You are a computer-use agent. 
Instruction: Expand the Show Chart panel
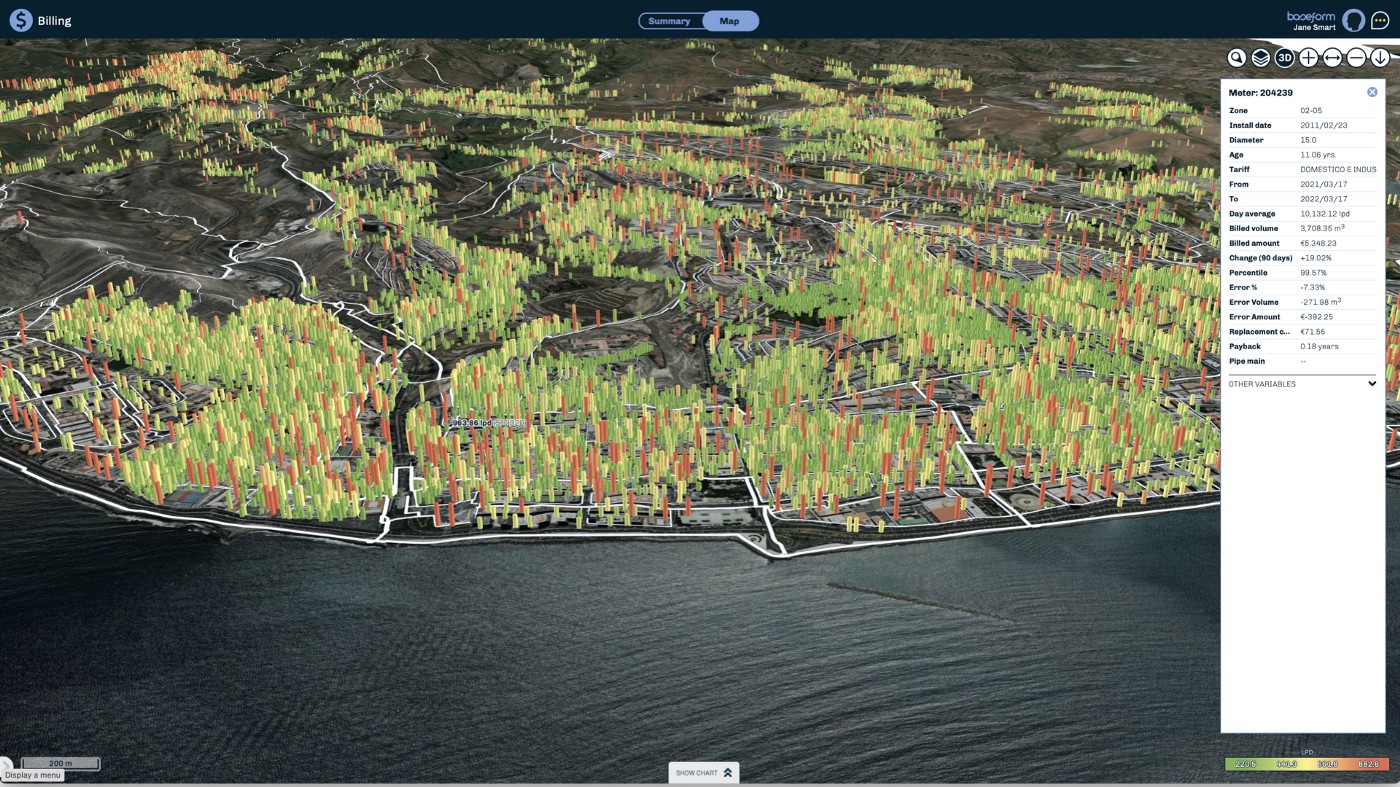pos(704,773)
